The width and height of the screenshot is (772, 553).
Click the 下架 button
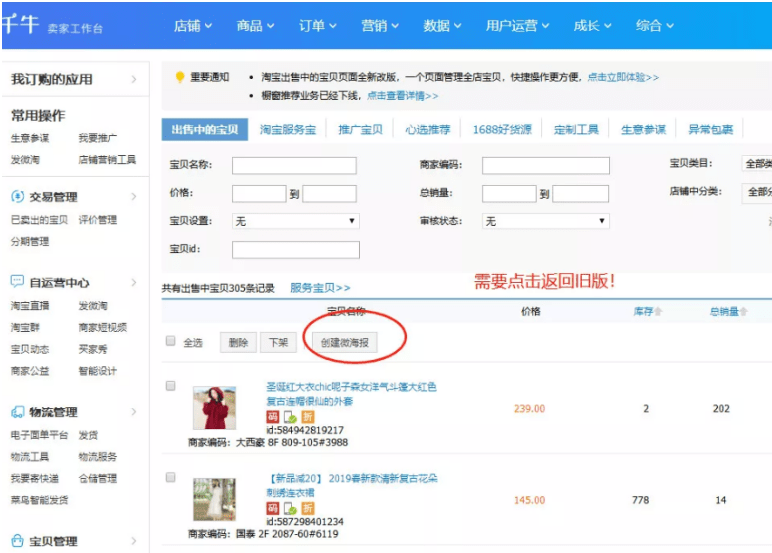(278, 342)
